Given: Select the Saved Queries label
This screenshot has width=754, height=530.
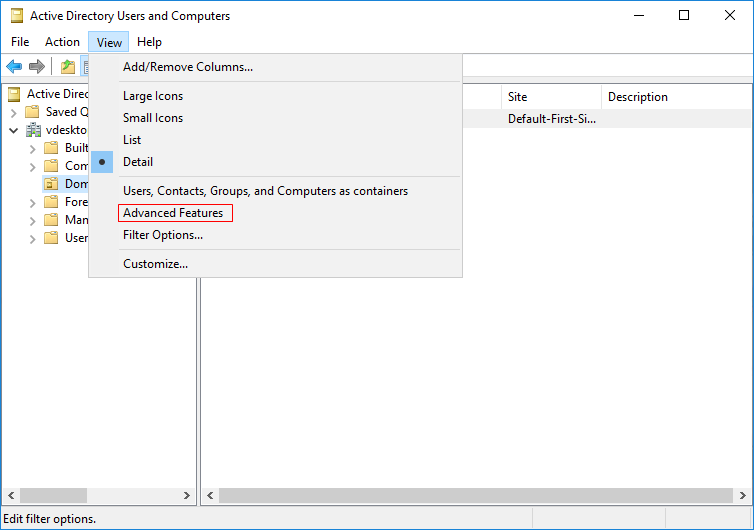Looking at the screenshot, I should click(67, 112).
